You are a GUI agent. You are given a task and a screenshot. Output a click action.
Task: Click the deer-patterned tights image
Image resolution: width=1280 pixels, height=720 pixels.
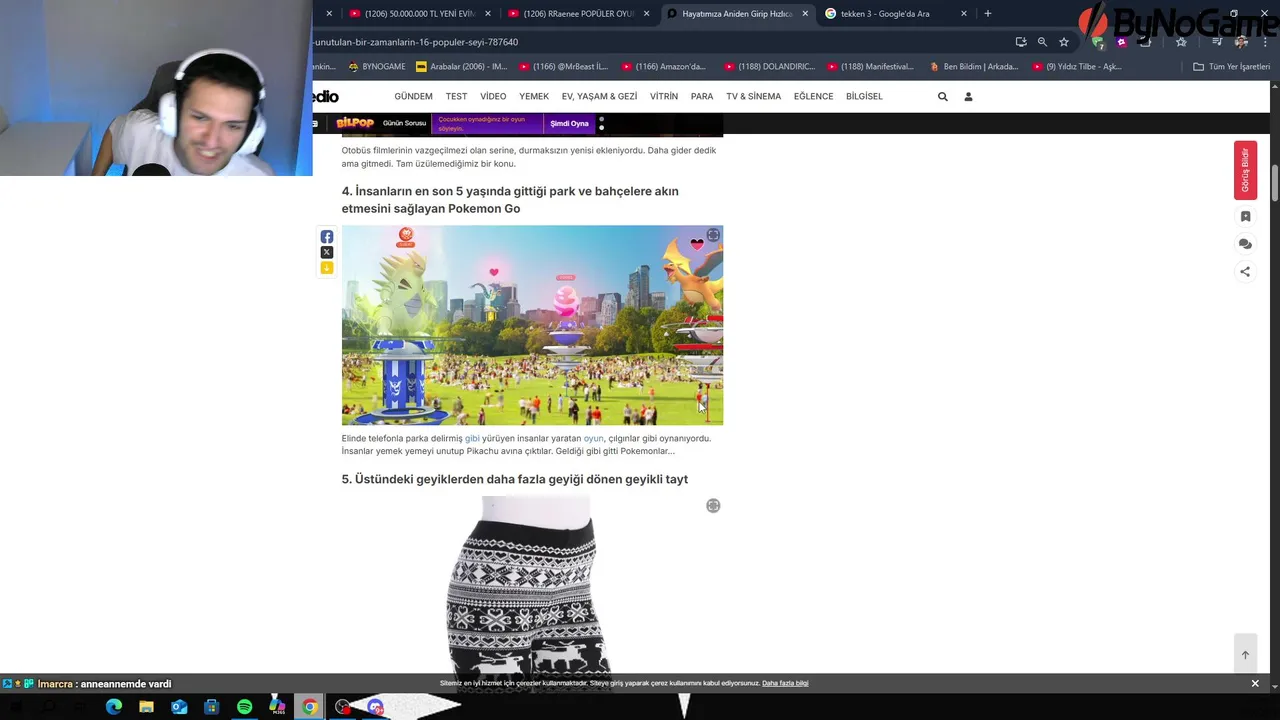click(x=532, y=587)
